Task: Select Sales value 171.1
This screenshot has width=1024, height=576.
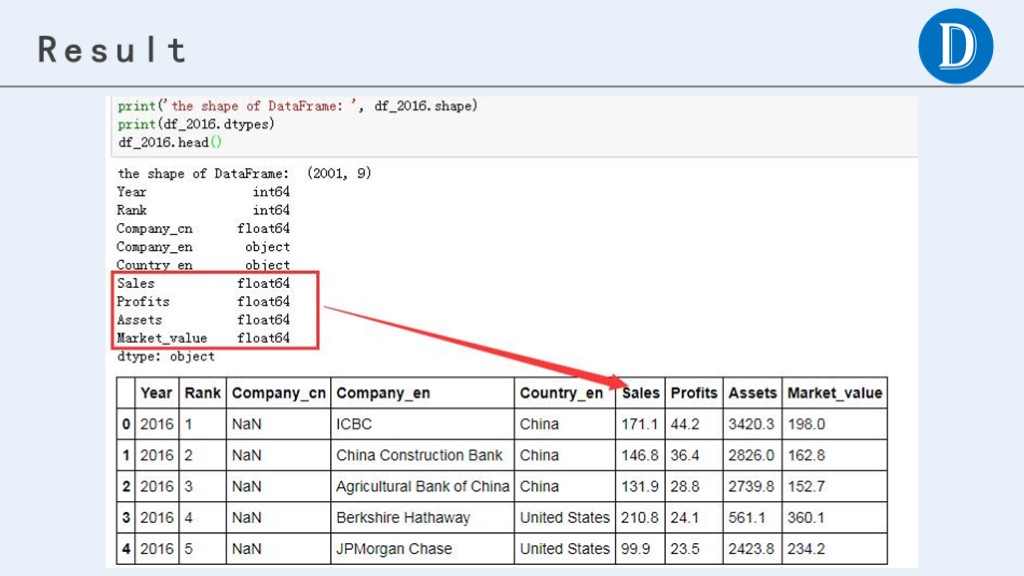Action: coord(639,424)
